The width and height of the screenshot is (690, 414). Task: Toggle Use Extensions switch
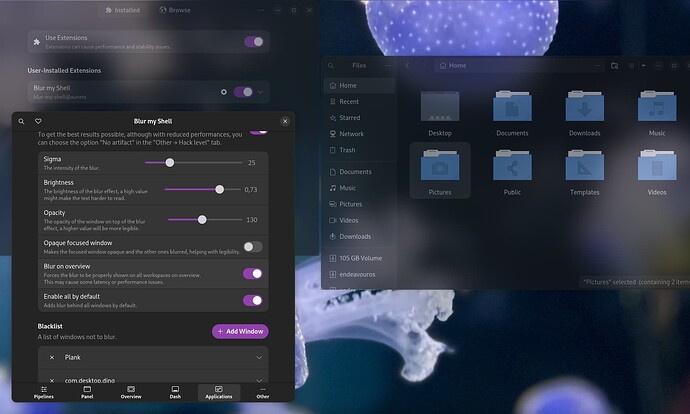click(x=254, y=42)
